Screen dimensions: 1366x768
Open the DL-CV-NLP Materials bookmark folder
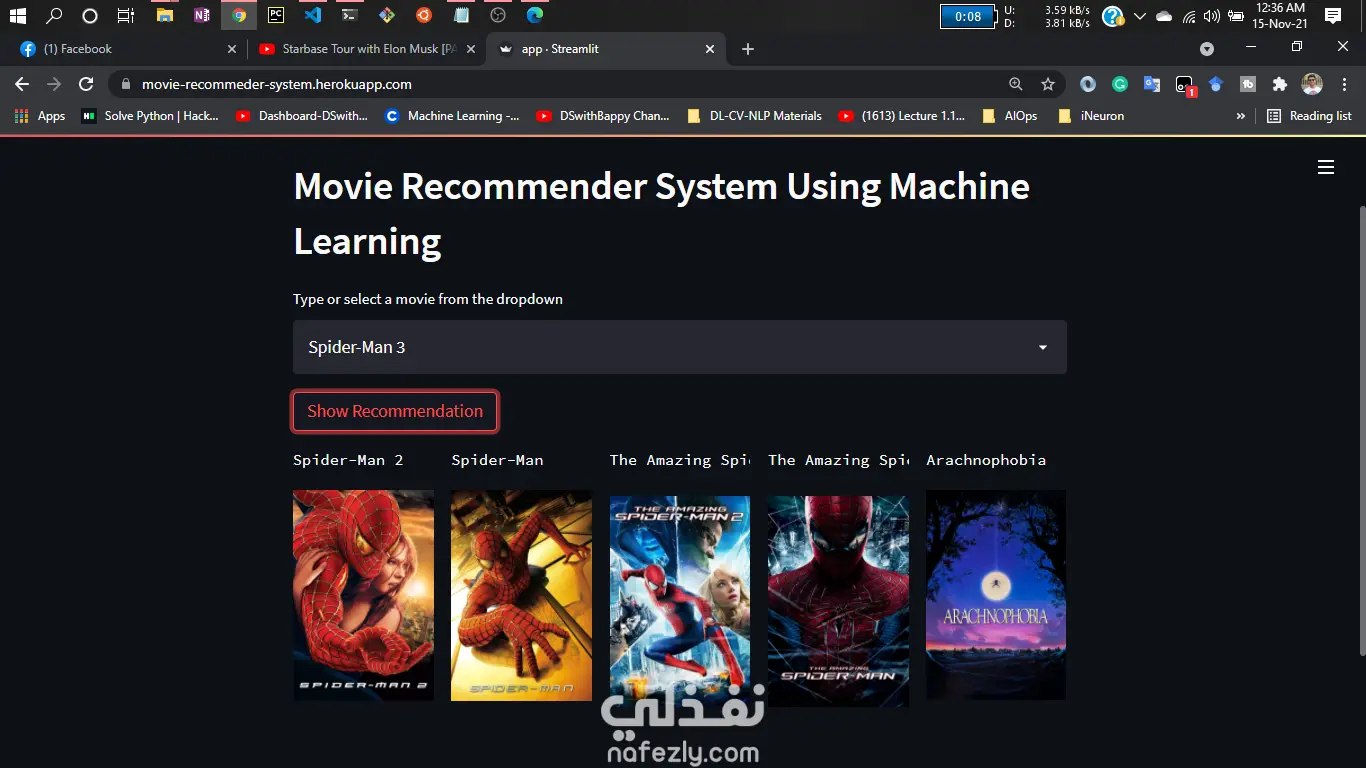point(755,116)
